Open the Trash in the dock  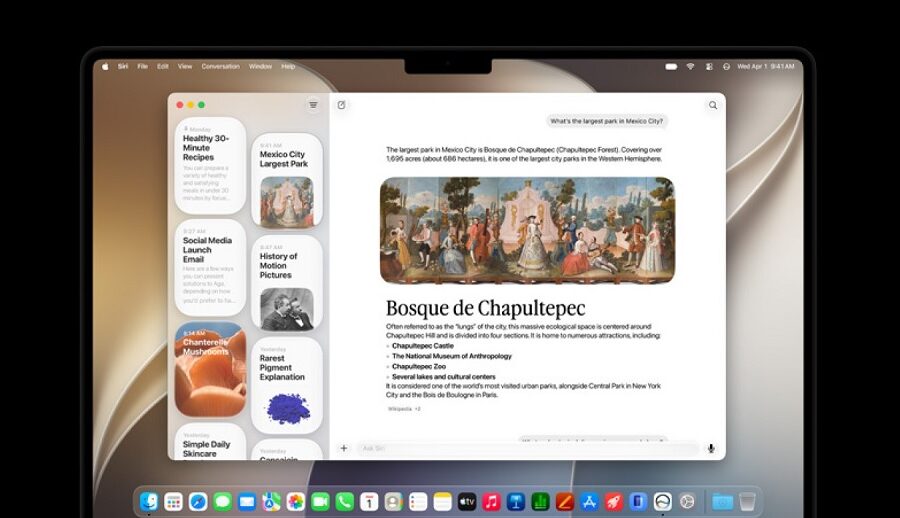[x=747, y=502]
